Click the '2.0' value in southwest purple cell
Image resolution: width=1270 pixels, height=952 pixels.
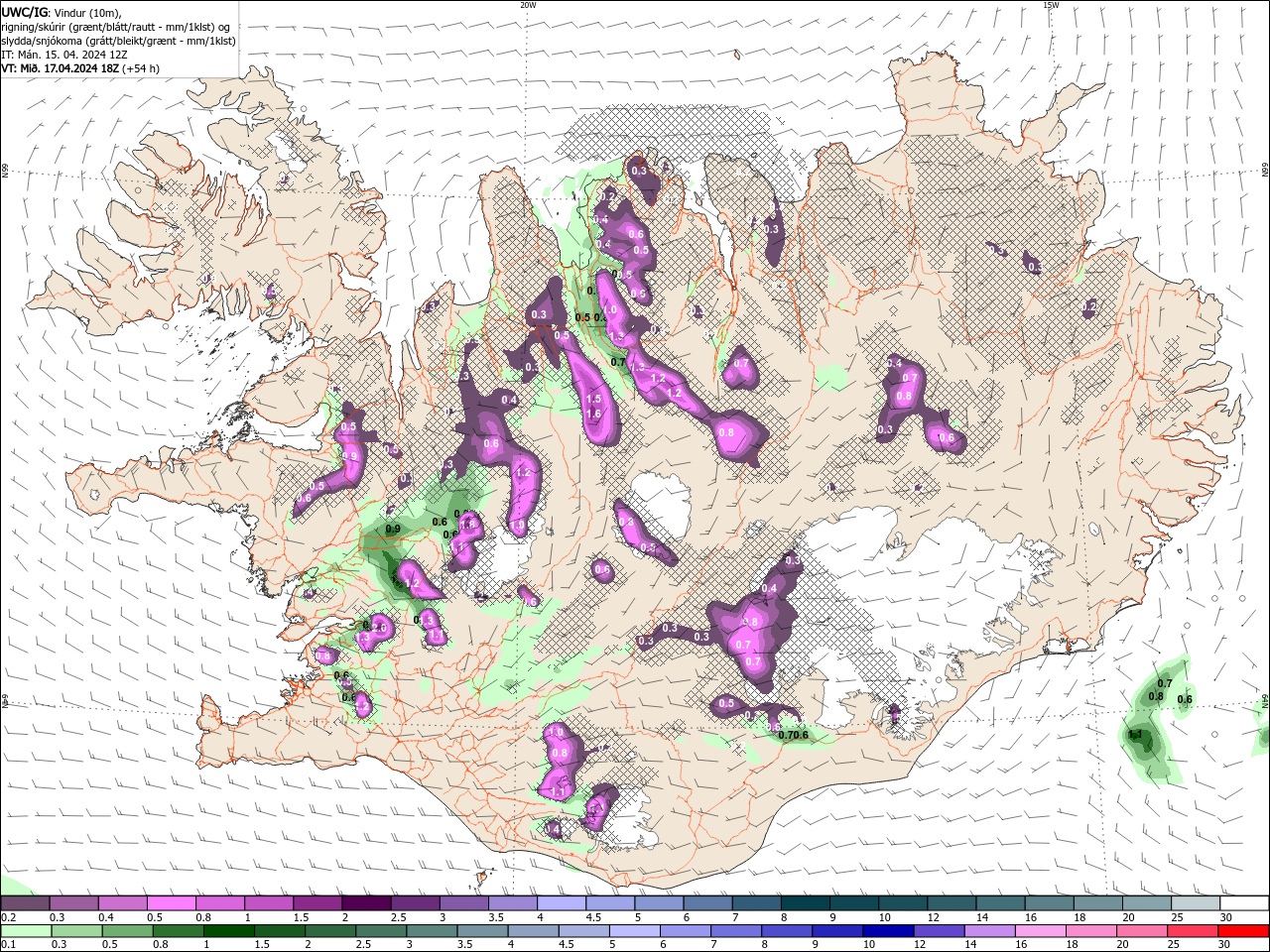pos(378,630)
